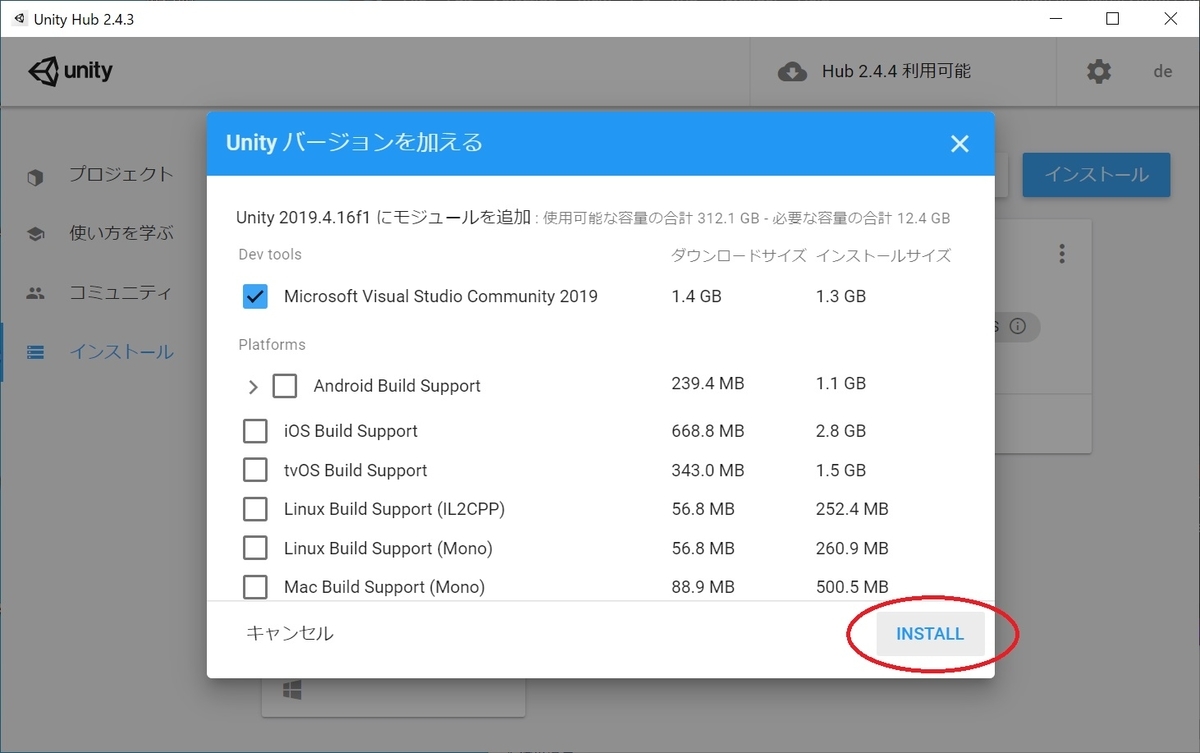Click the Unity Hub title bar icon

19,19
